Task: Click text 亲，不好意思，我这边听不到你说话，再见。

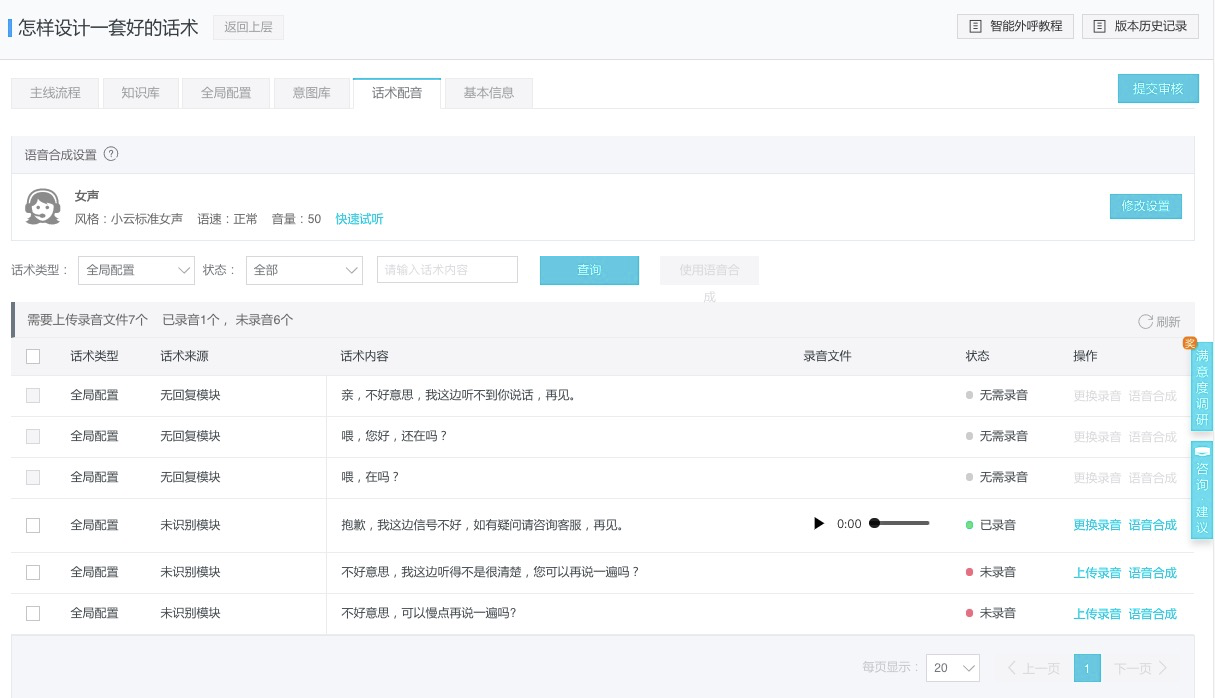Action: point(458,396)
